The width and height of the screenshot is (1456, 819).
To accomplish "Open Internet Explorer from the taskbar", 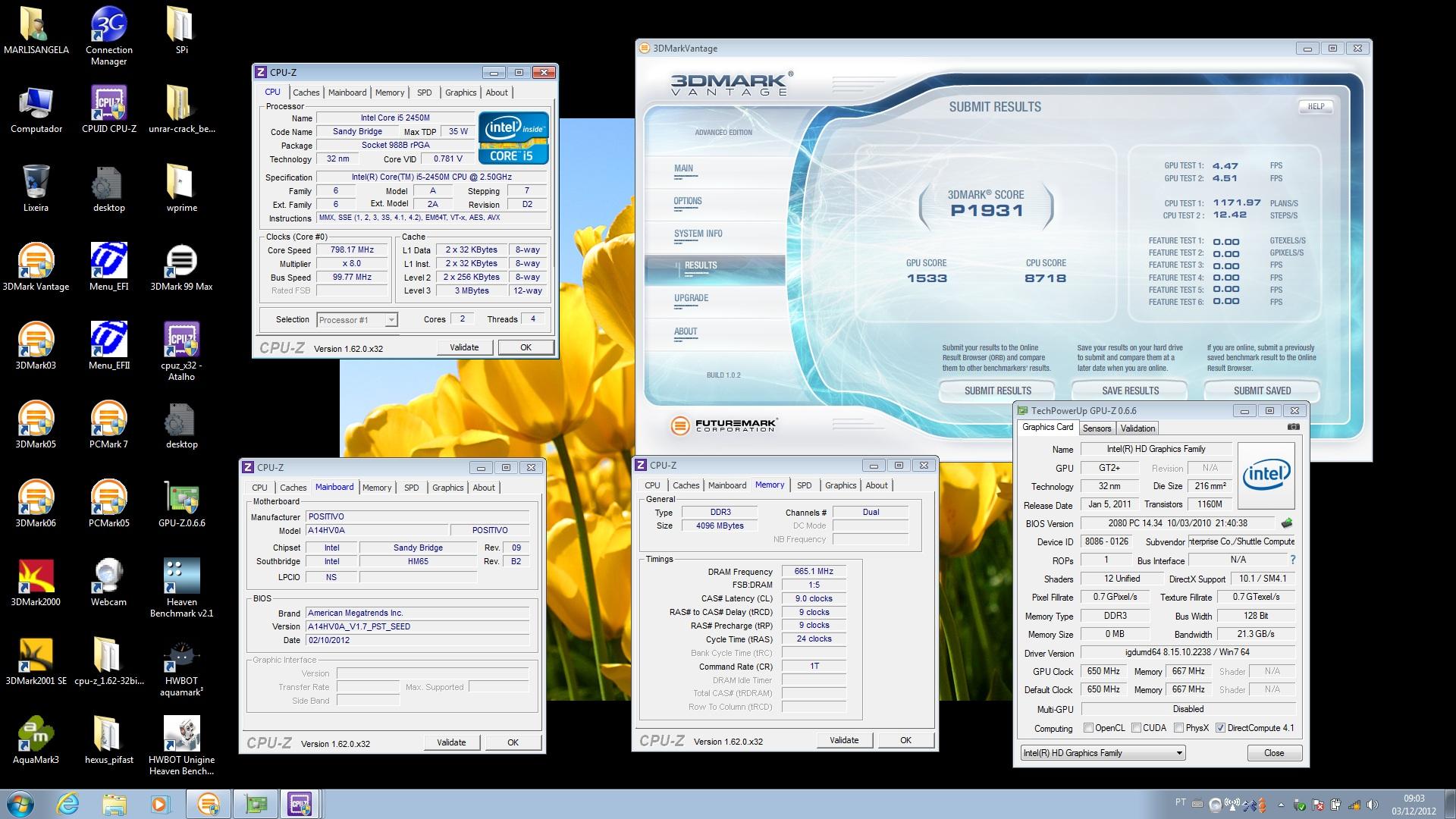I will pos(68,804).
